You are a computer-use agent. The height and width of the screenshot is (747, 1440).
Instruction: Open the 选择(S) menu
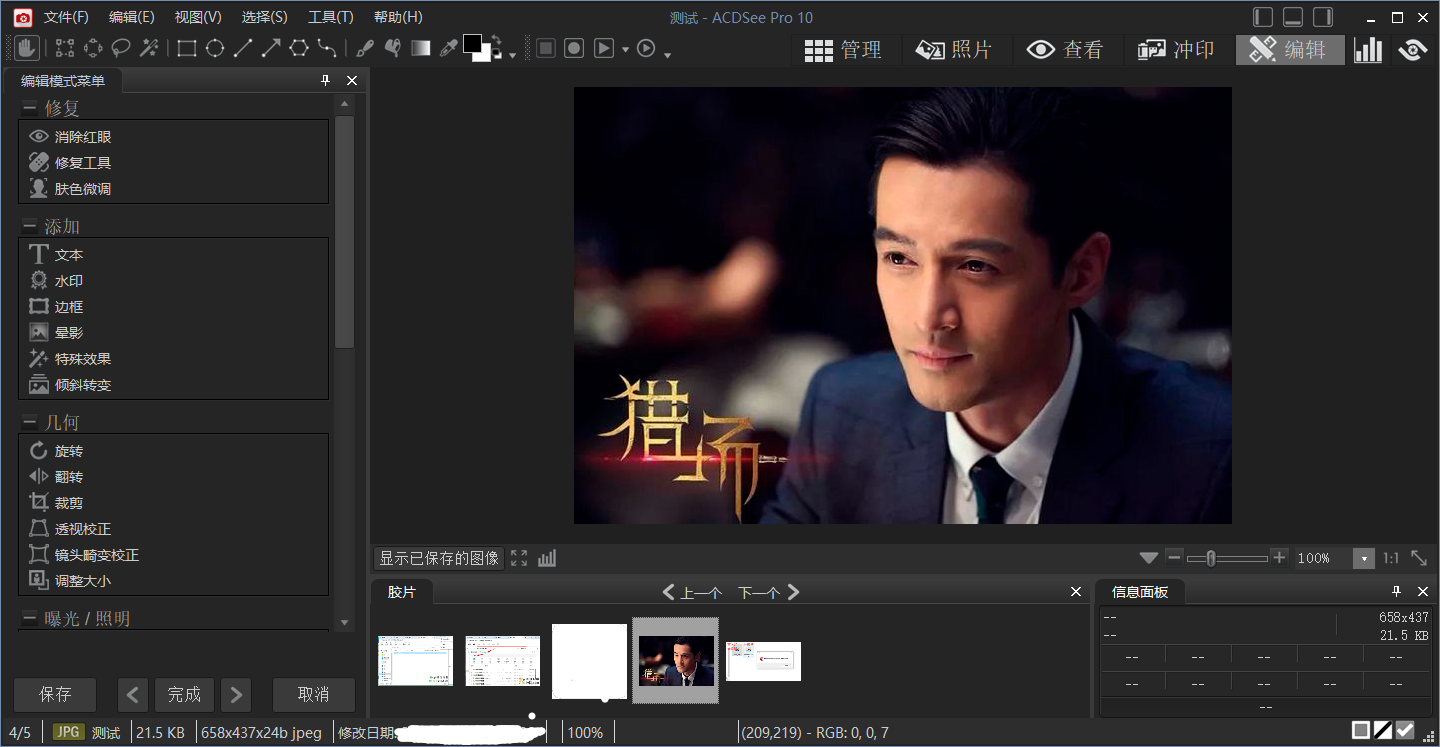[264, 17]
